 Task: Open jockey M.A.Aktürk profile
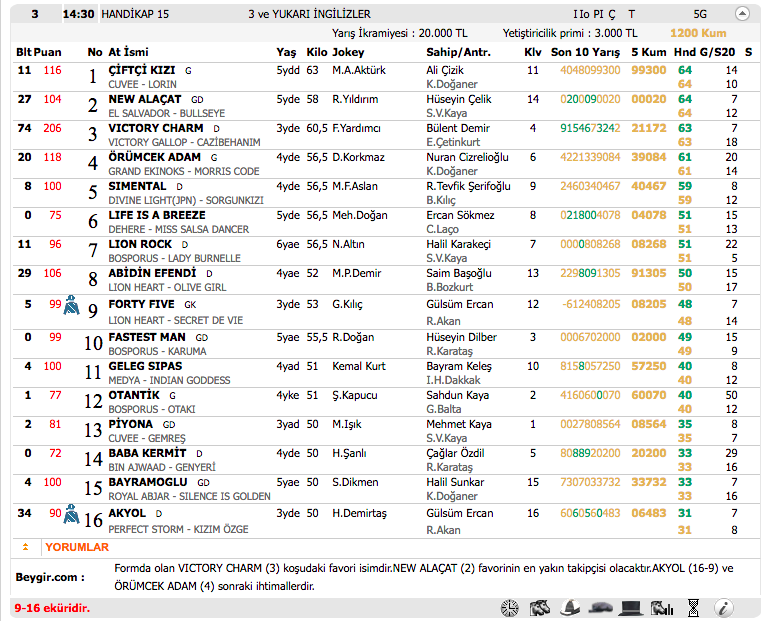[x=358, y=70]
